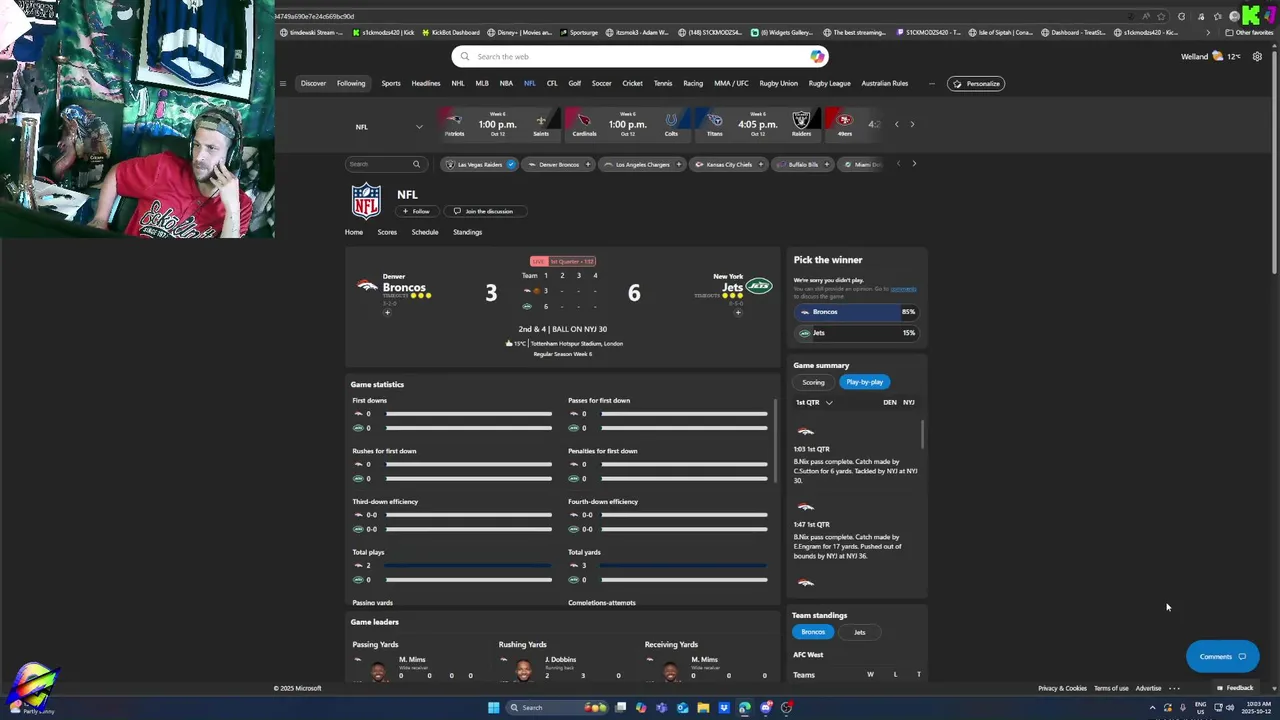The height and width of the screenshot is (720, 1280).
Task: Click Join the discussion
Action: coord(484,211)
